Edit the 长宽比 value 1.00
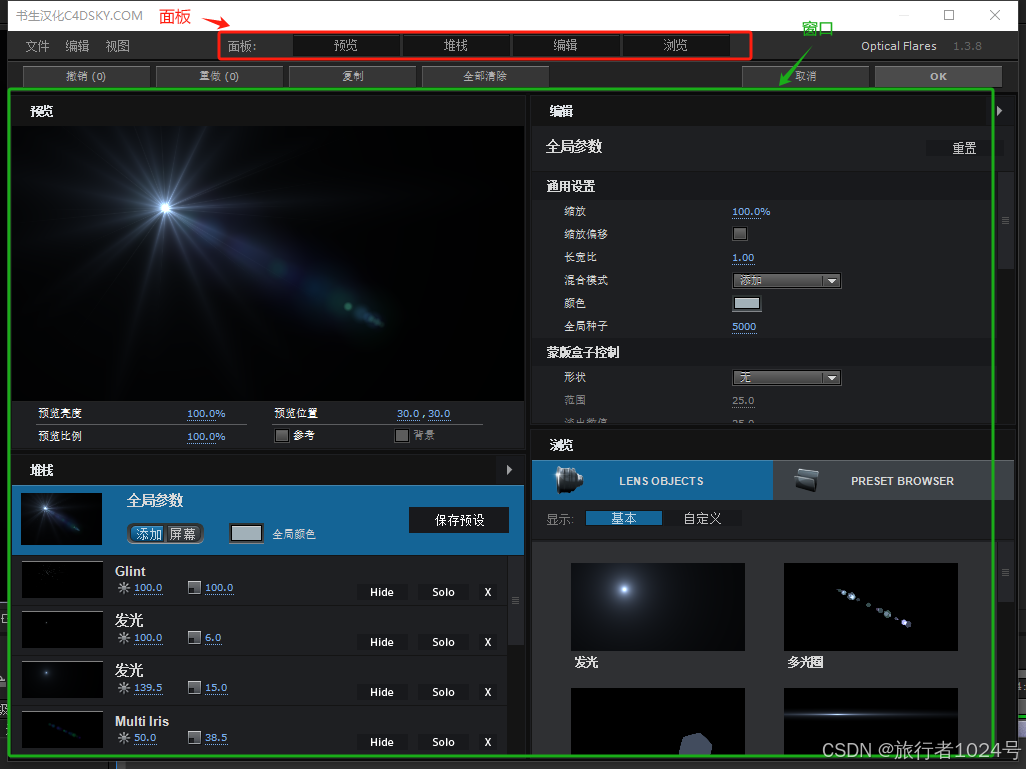Image resolution: width=1026 pixels, height=769 pixels. [x=743, y=257]
